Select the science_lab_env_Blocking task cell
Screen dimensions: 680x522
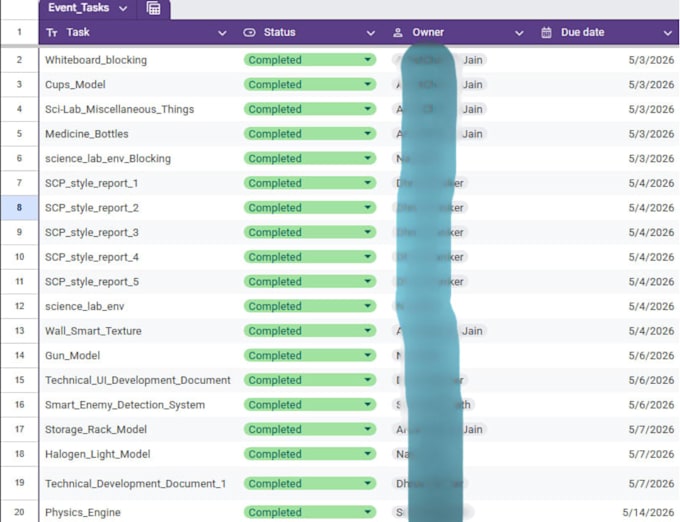[138, 159]
